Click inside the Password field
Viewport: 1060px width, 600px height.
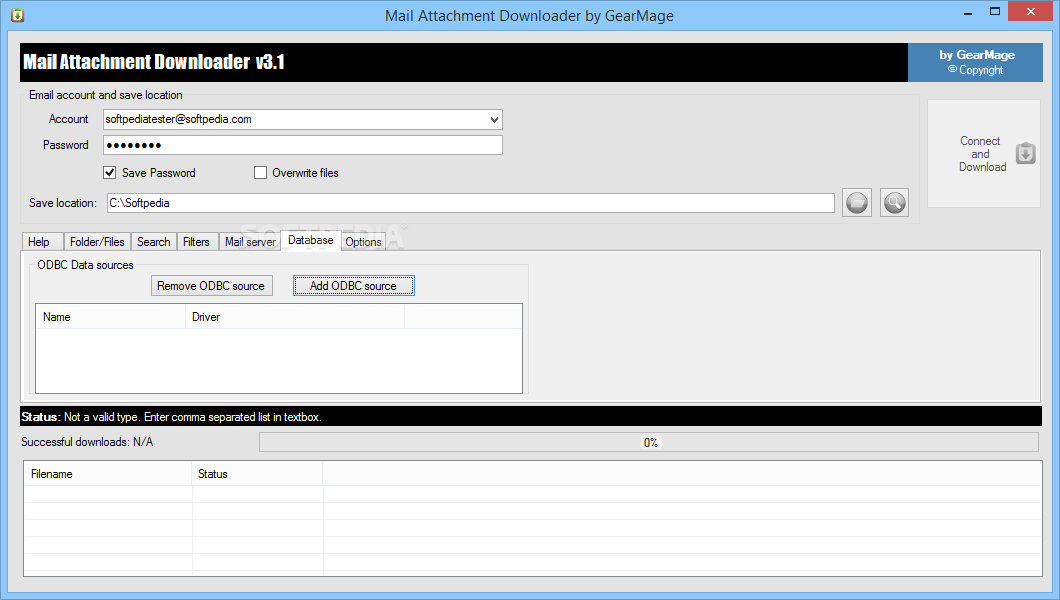click(303, 145)
